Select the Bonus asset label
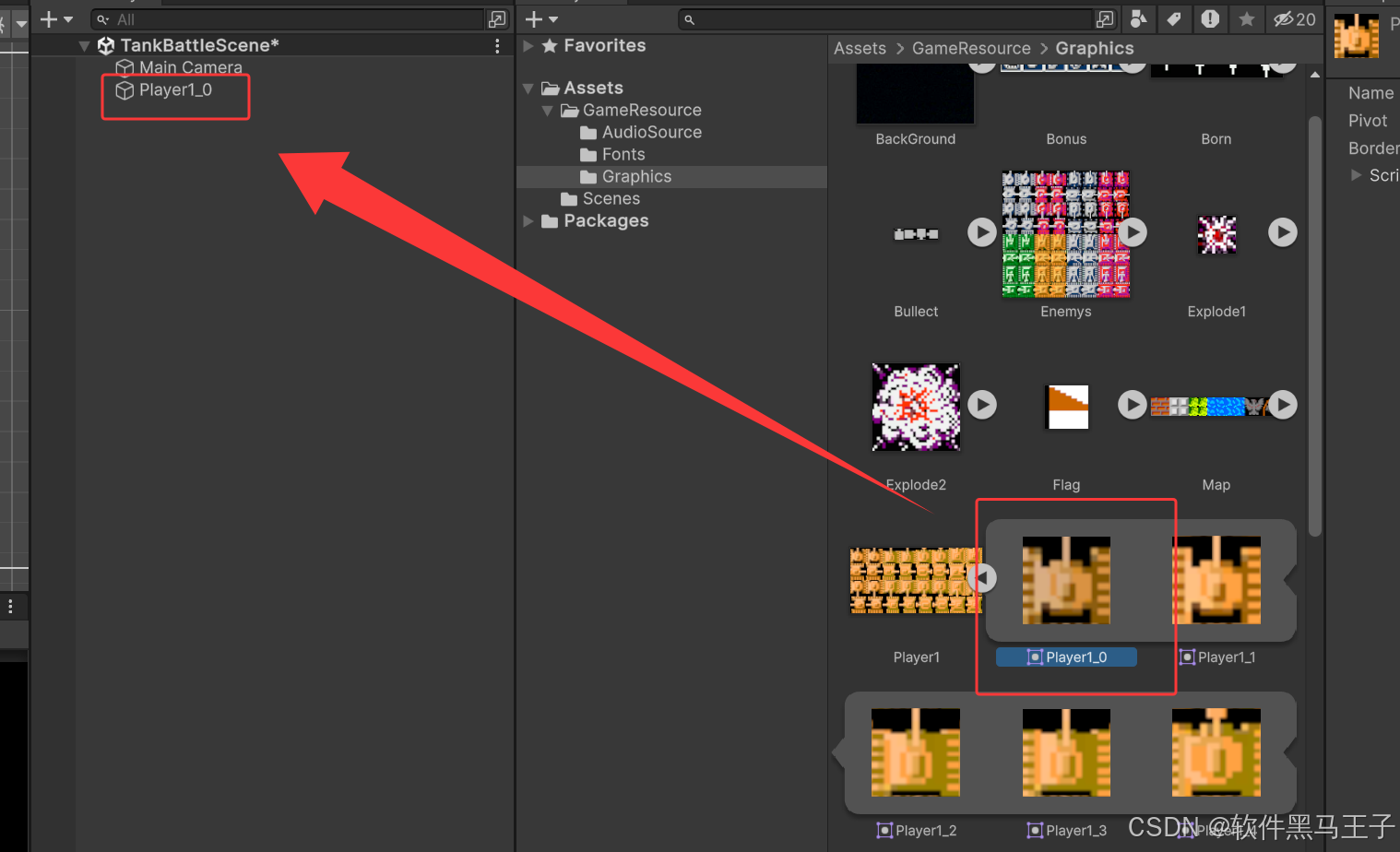The height and width of the screenshot is (852, 1400). click(1066, 139)
